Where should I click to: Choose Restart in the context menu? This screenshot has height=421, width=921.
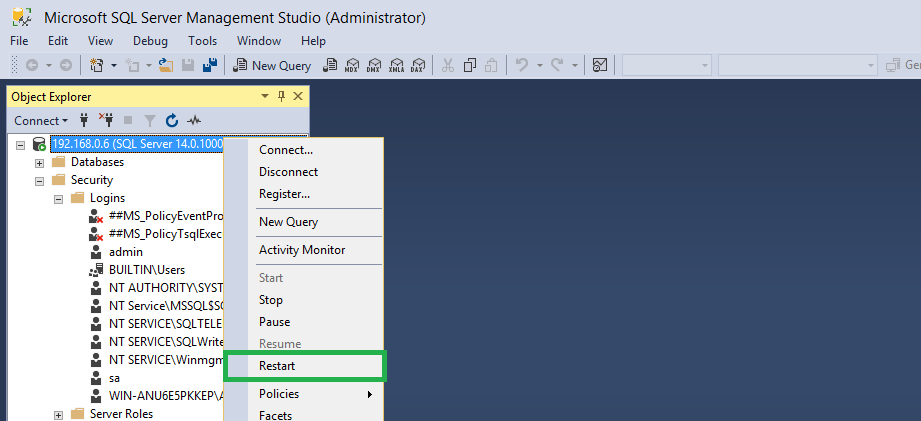tap(304, 366)
